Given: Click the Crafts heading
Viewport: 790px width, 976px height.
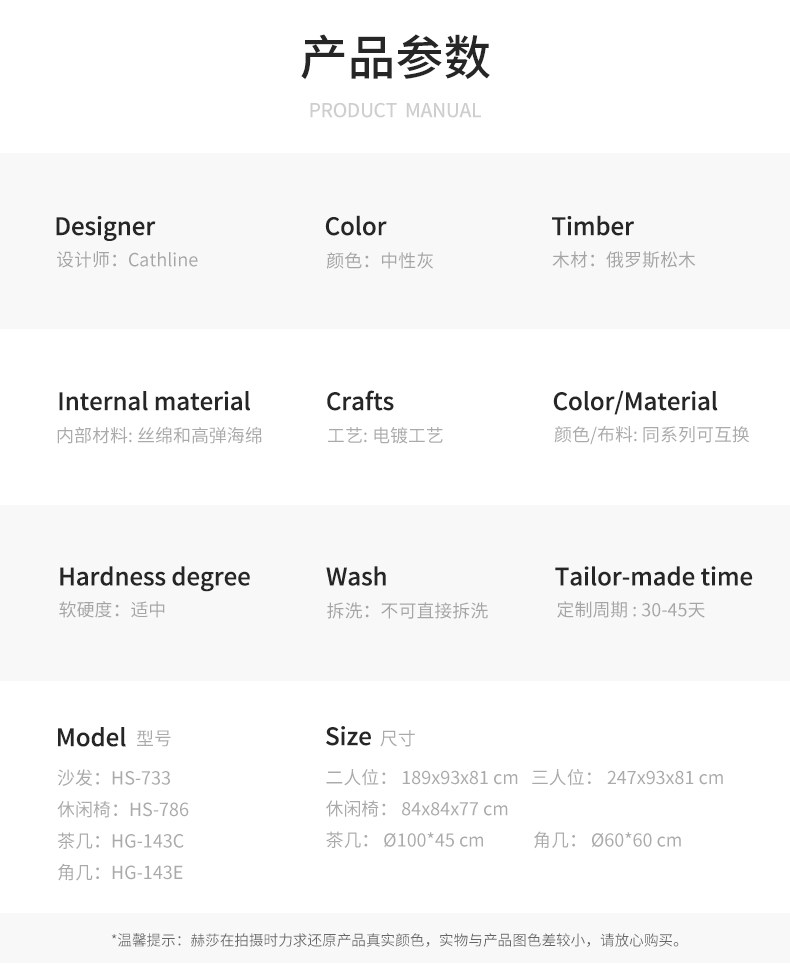Looking at the screenshot, I should coord(360,402).
